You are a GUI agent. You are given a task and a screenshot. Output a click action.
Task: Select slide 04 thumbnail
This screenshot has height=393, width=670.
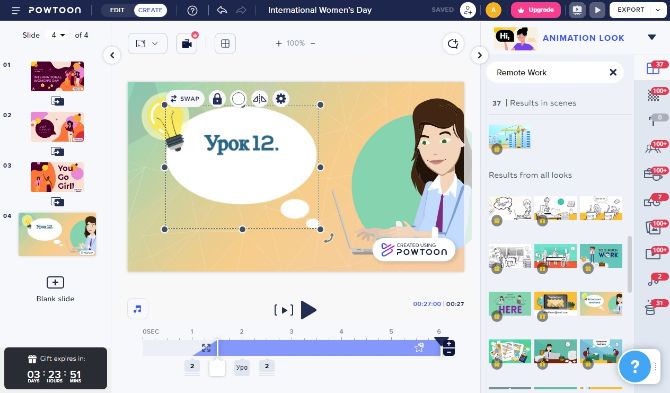57,235
